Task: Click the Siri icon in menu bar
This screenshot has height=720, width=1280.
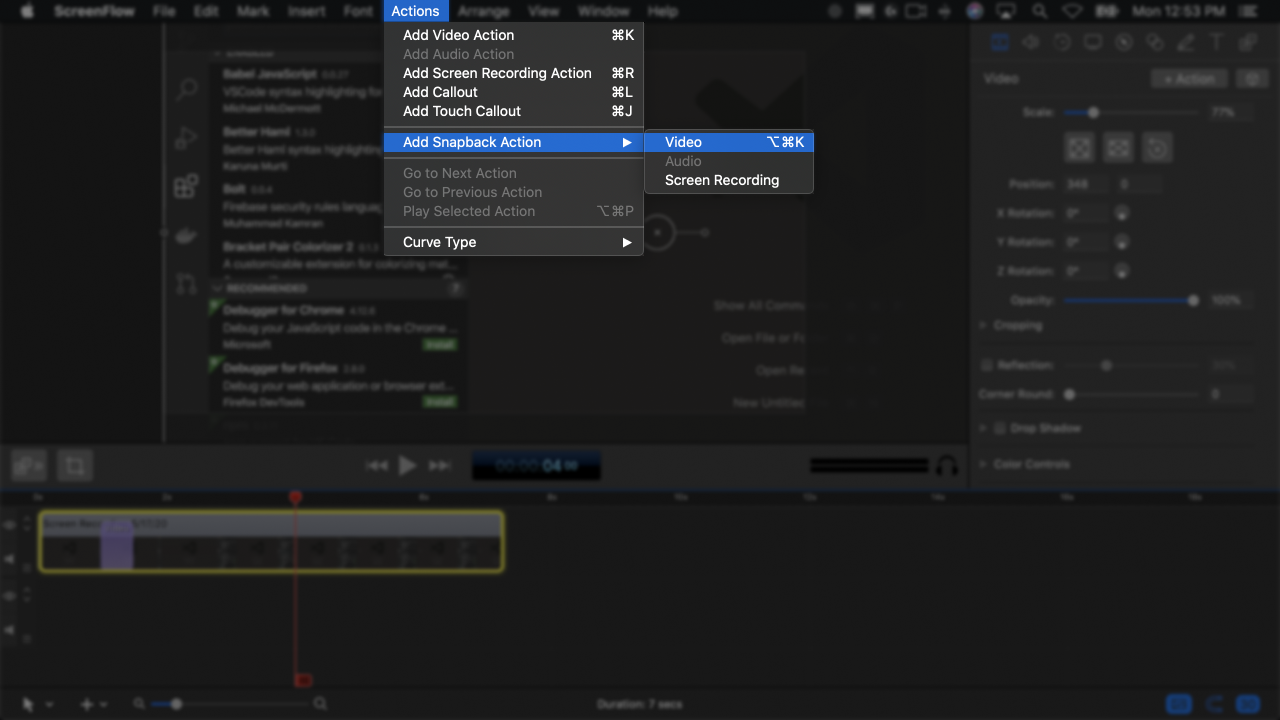Action: point(976,11)
